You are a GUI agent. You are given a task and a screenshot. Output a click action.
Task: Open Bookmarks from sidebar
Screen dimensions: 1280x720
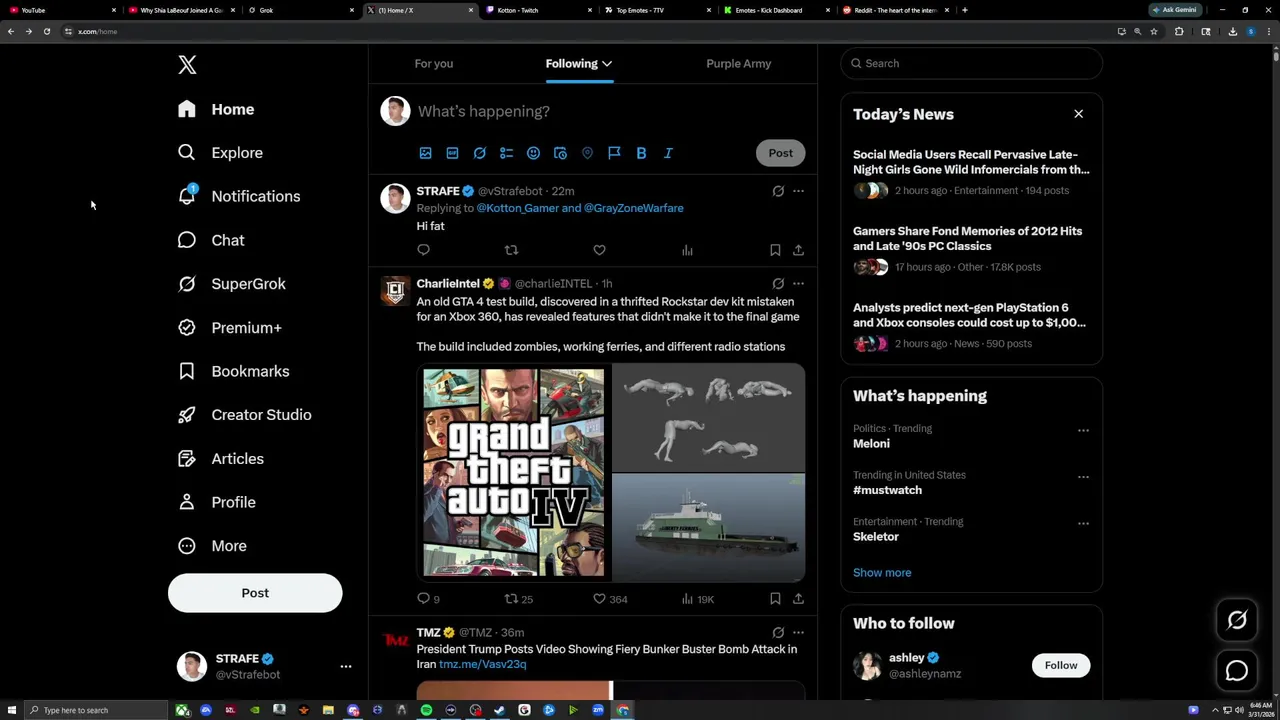235,371
